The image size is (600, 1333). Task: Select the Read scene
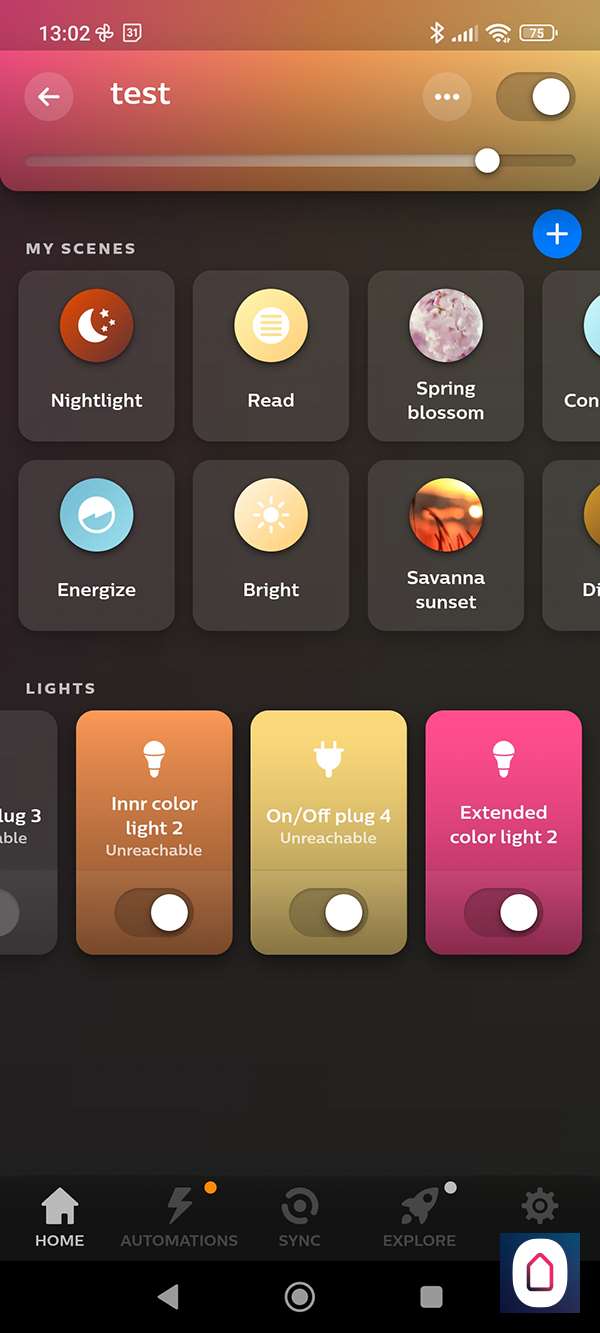point(271,355)
